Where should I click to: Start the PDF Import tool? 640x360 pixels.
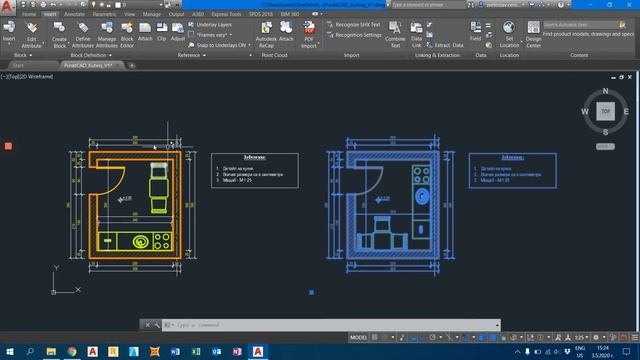click(309, 35)
